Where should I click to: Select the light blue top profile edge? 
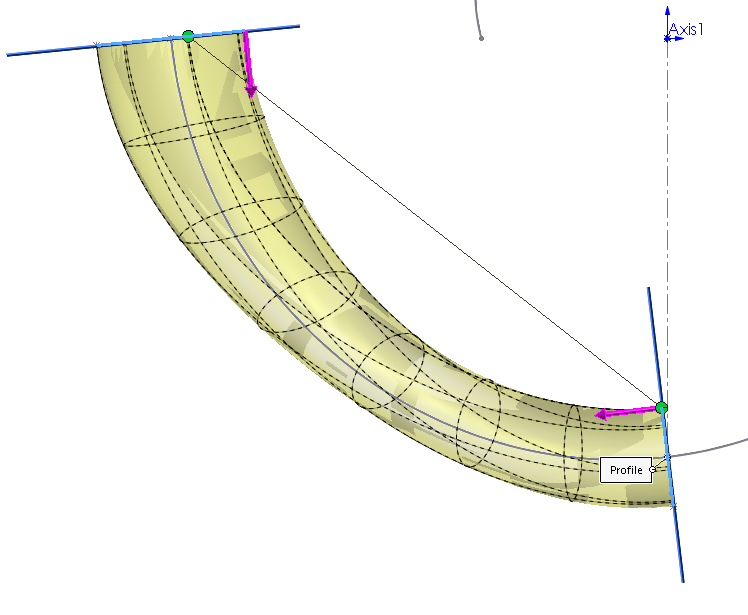tap(140, 41)
